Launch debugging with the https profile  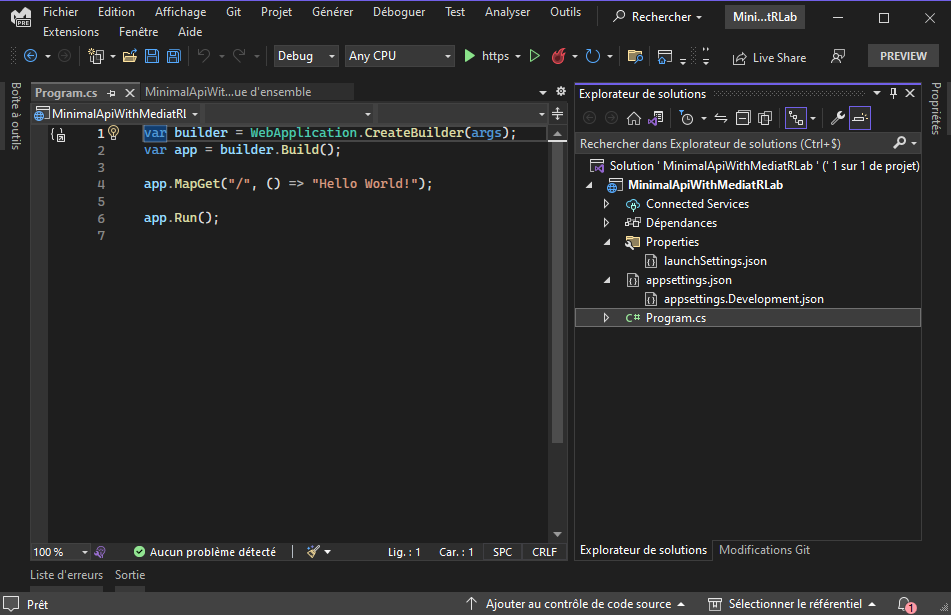click(470, 56)
